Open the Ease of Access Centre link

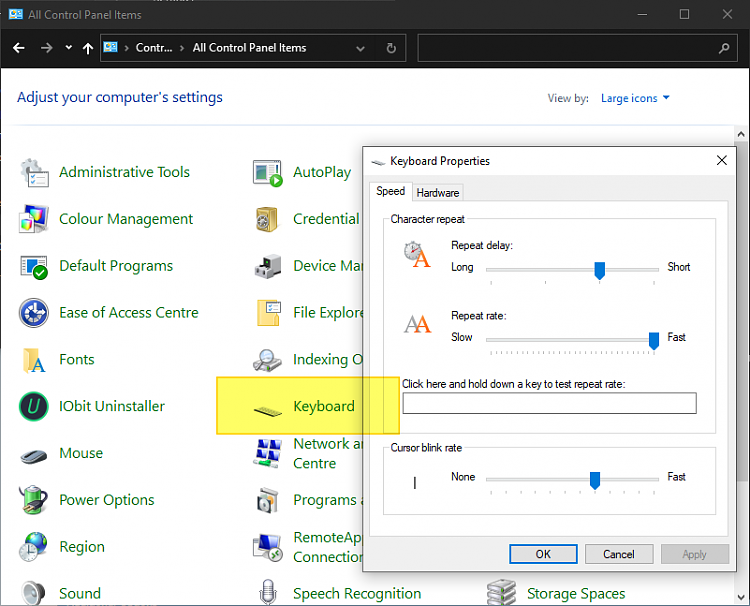pos(129,313)
